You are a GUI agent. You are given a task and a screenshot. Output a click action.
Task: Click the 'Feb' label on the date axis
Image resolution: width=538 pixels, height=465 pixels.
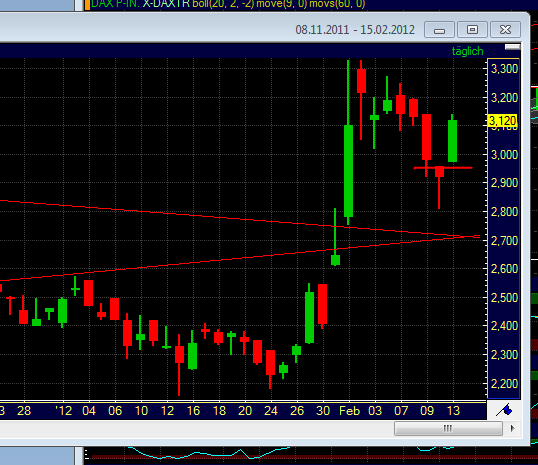pyautogui.click(x=349, y=411)
